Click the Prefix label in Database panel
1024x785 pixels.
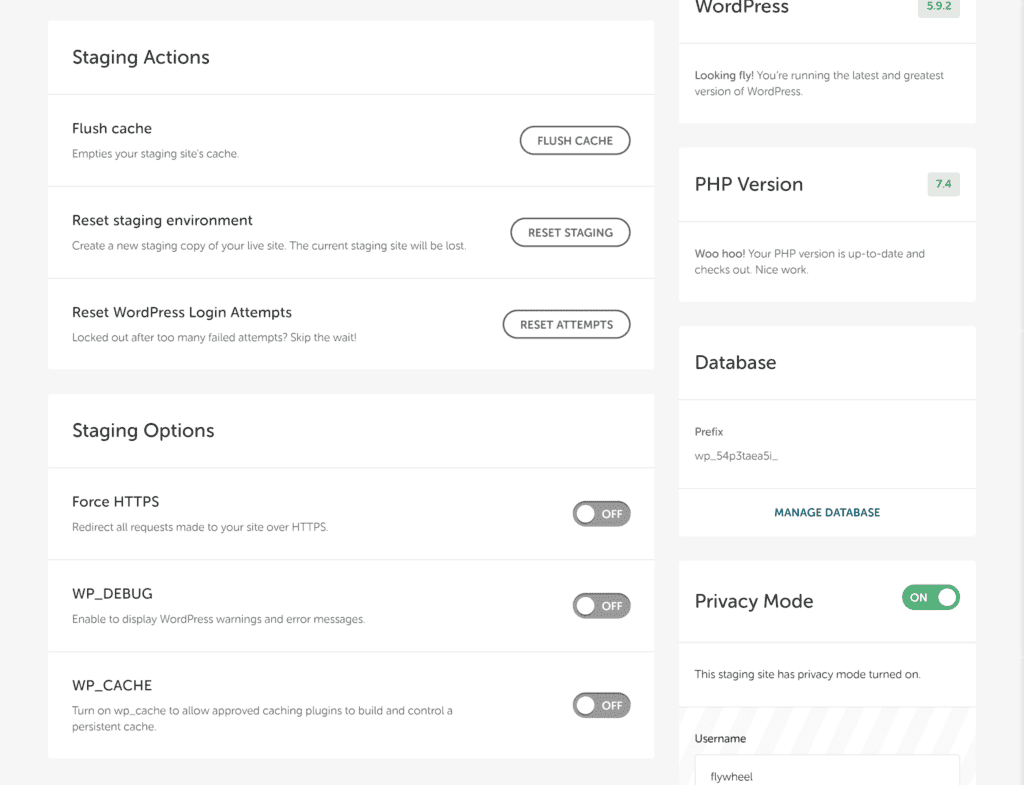pos(709,432)
